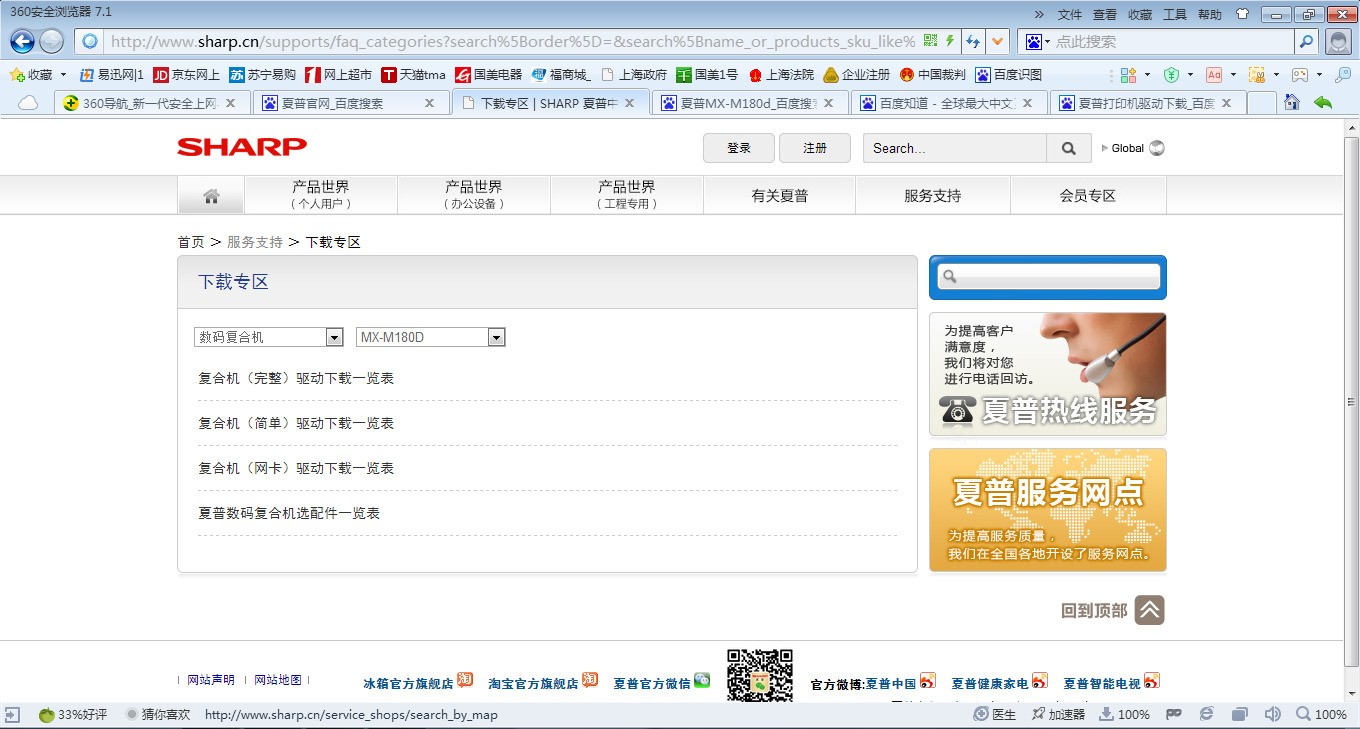The height and width of the screenshot is (729, 1360).
Task: Open 苏宁易购 bookmark
Action: tap(262, 74)
